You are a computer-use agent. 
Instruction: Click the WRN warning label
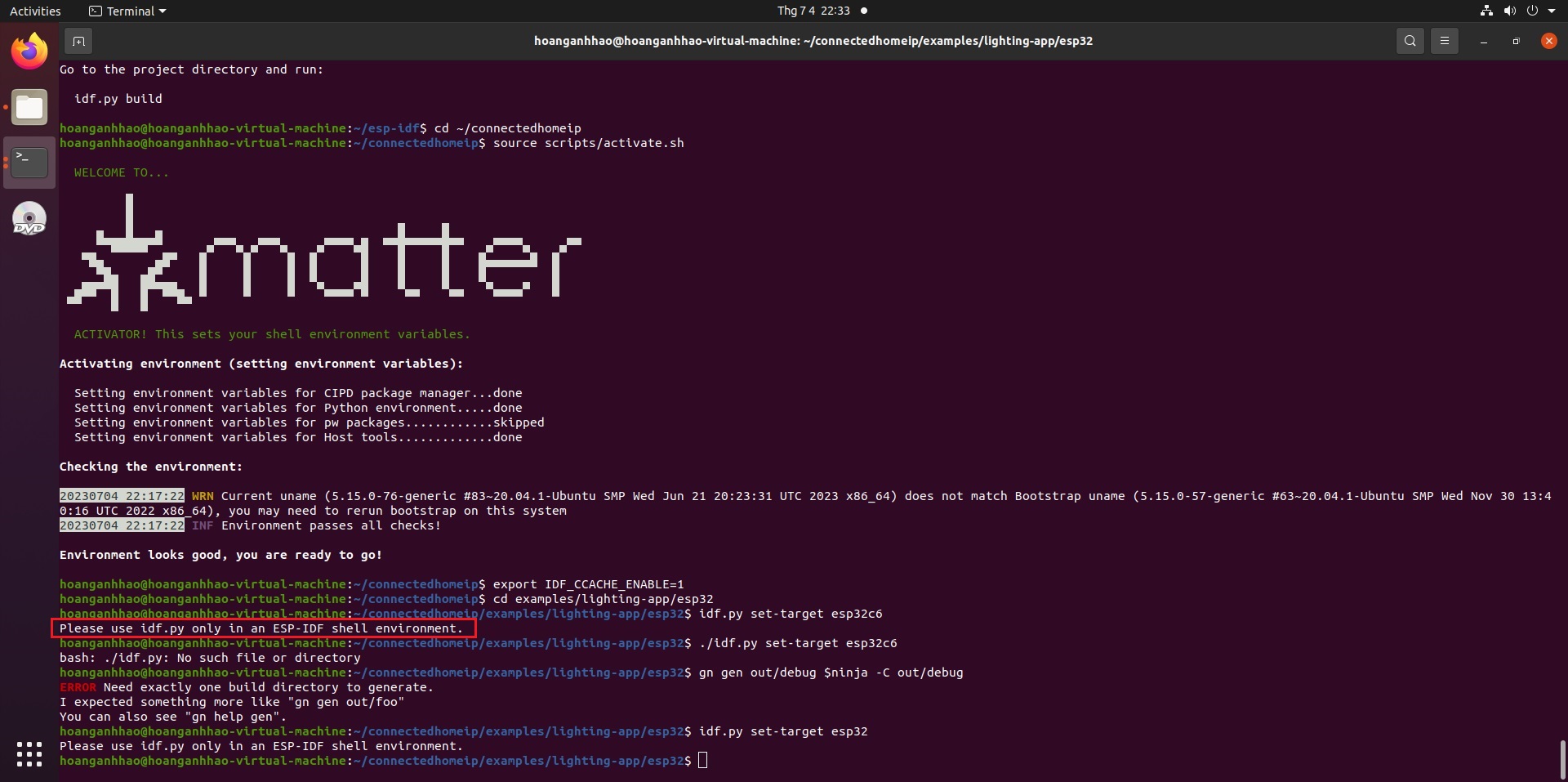[x=203, y=496]
